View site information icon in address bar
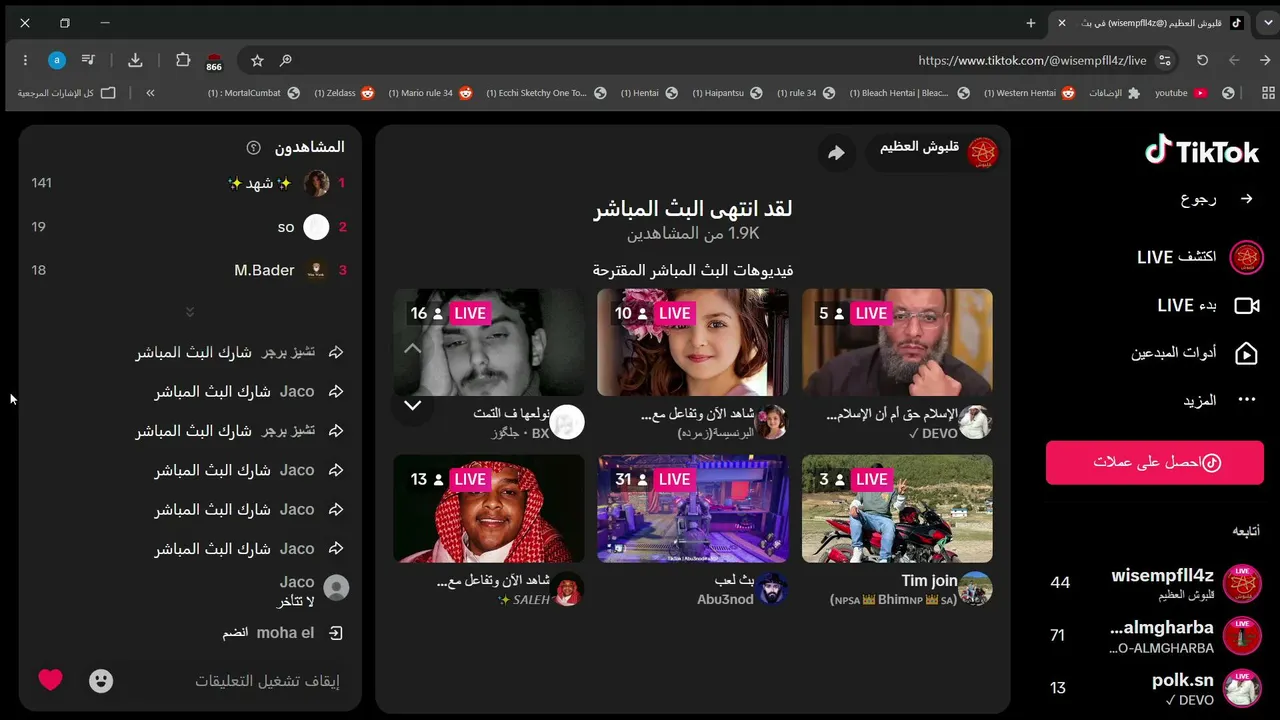 pos(1164,60)
